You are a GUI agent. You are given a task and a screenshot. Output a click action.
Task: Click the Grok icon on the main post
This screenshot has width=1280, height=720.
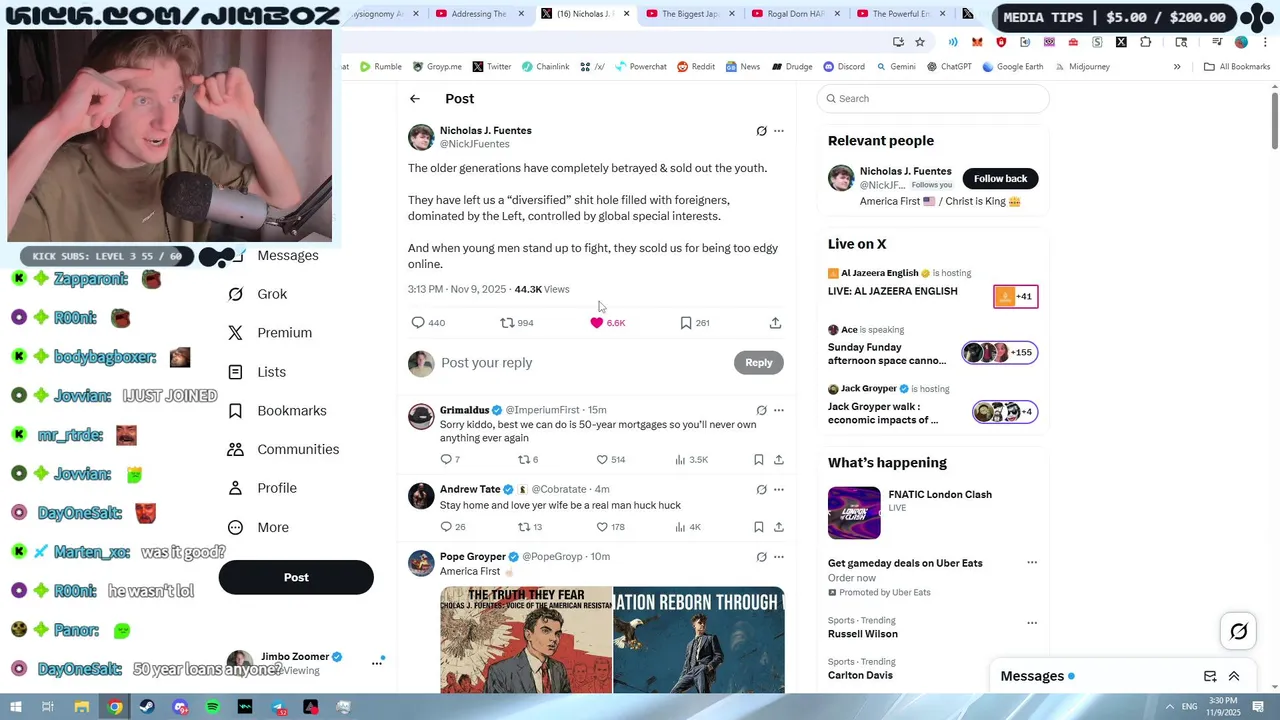[761, 131]
